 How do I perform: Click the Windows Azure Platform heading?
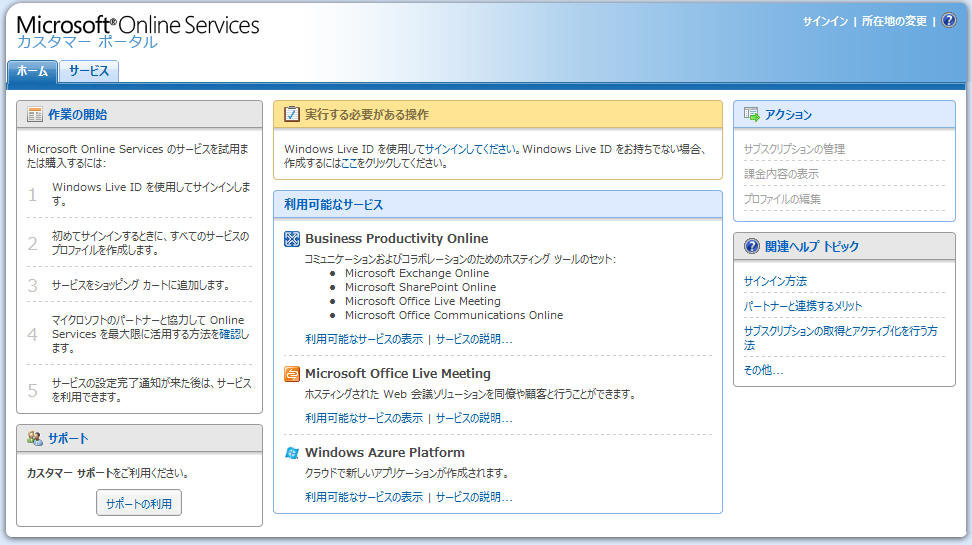[384, 453]
